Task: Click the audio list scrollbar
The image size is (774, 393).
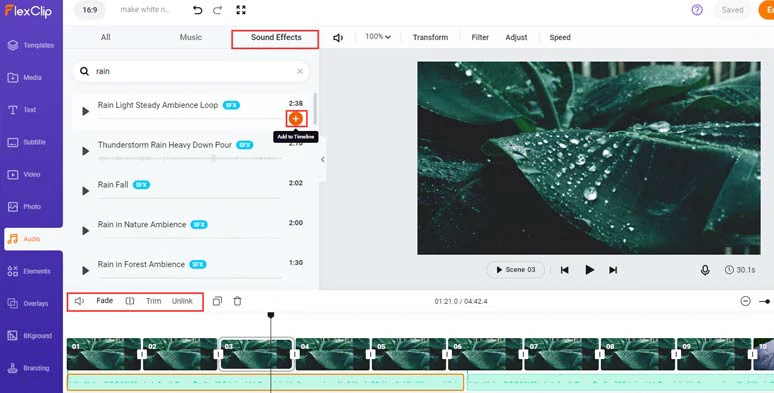Action: coord(314,109)
